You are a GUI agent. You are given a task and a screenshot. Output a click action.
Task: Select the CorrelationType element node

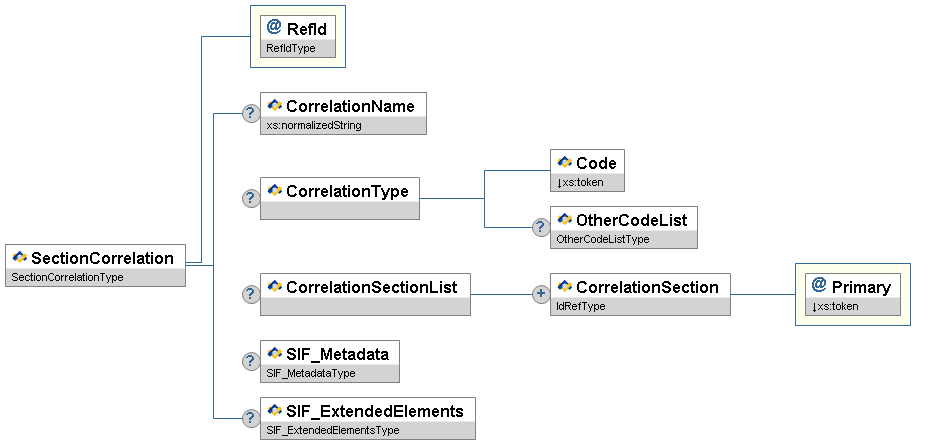pos(340,191)
